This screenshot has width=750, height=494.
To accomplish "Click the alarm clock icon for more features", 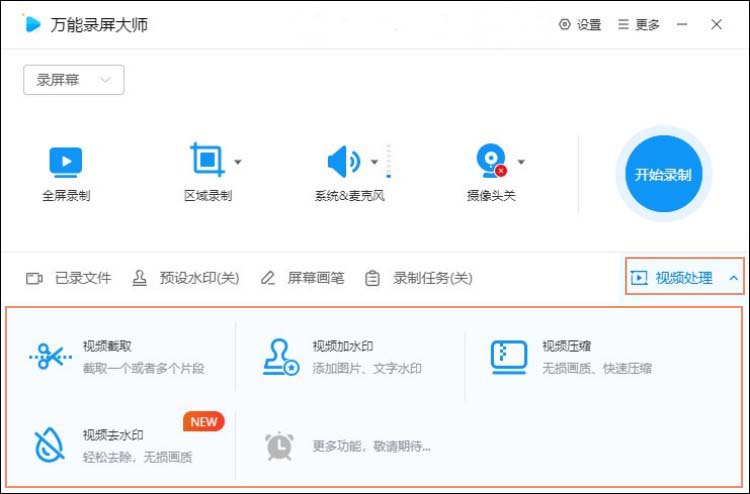I will click(x=279, y=446).
